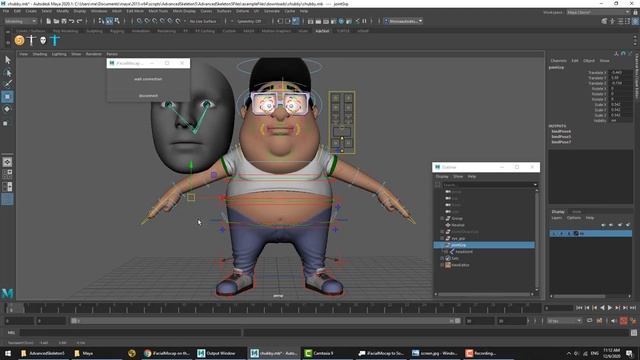Switch to the Rigging shelf tab
The width and height of the screenshot is (640, 360).
pos(117,31)
